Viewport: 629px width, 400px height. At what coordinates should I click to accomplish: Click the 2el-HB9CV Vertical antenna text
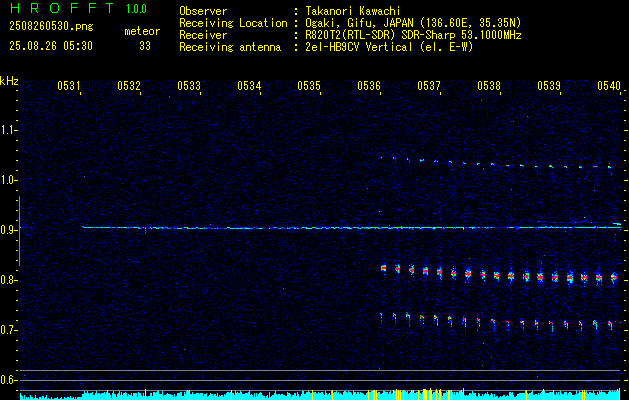click(390, 47)
